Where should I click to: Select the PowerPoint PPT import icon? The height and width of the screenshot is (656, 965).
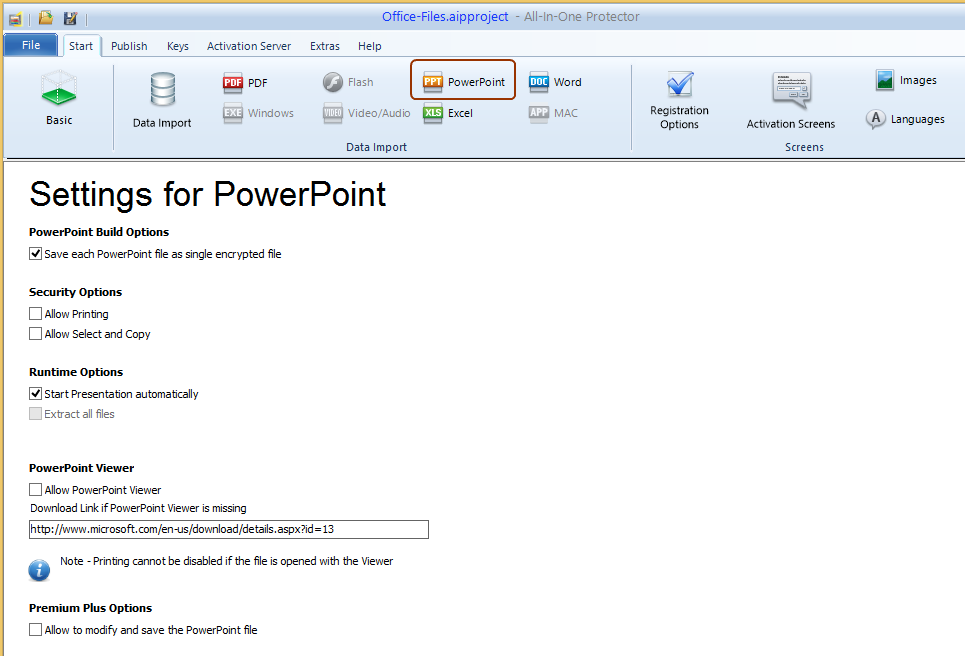[433, 82]
